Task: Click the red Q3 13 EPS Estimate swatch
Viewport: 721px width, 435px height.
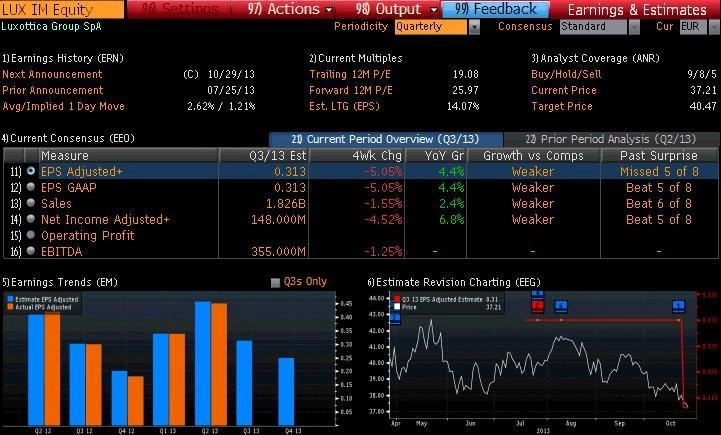Action: pos(397,299)
